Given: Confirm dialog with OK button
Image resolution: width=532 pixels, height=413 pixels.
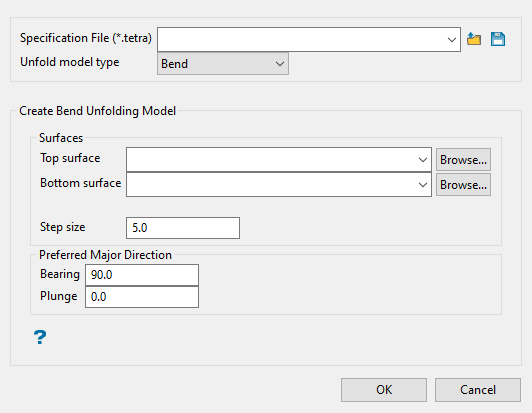Looking at the screenshot, I should click(384, 390).
